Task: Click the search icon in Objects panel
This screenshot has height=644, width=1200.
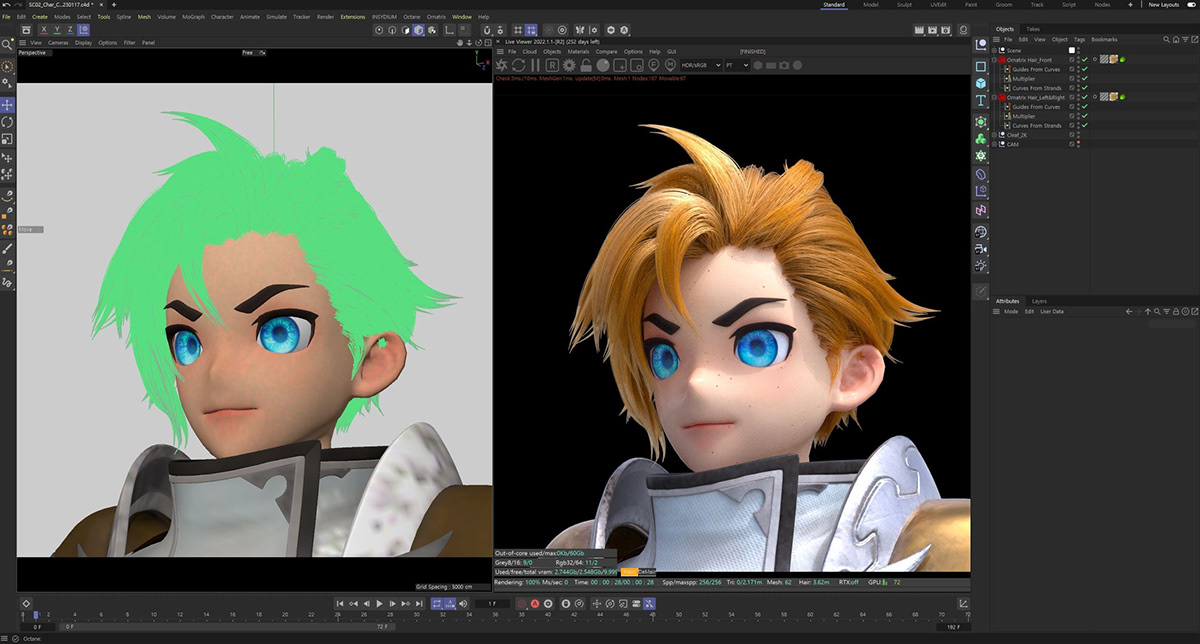Action: pyautogui.click(x=1166, y=40)
